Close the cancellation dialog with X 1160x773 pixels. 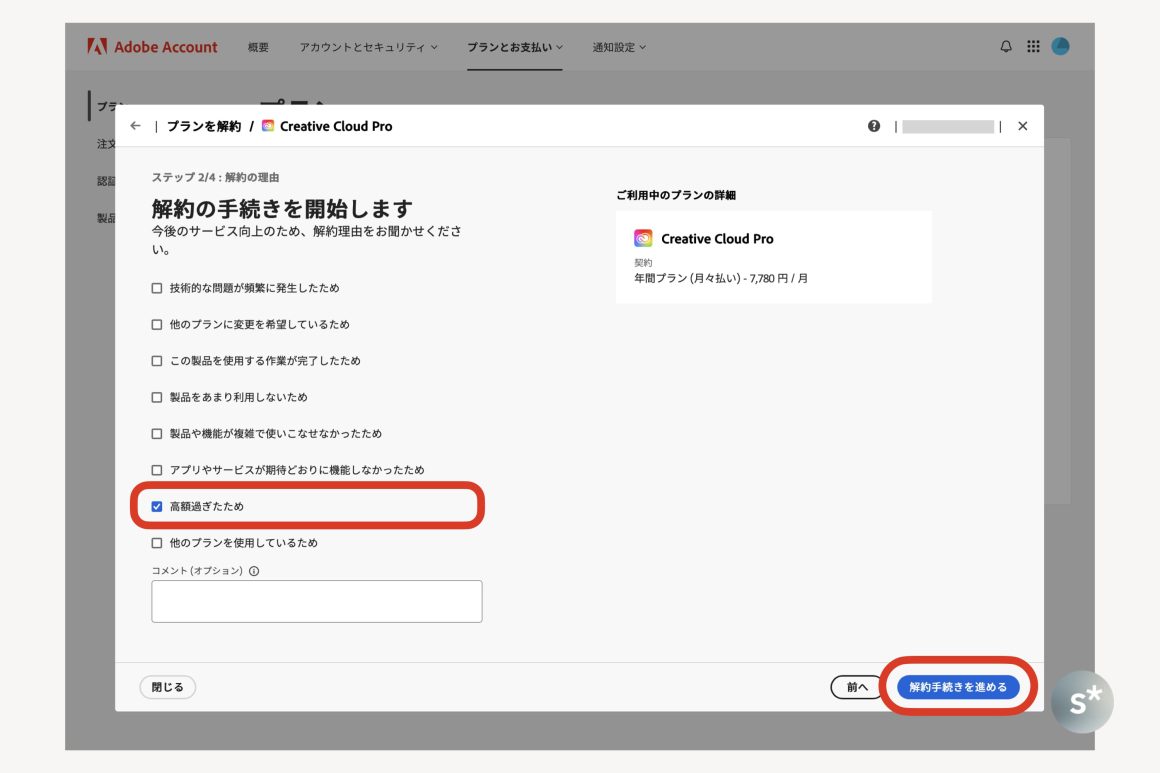pos(1022,126)
